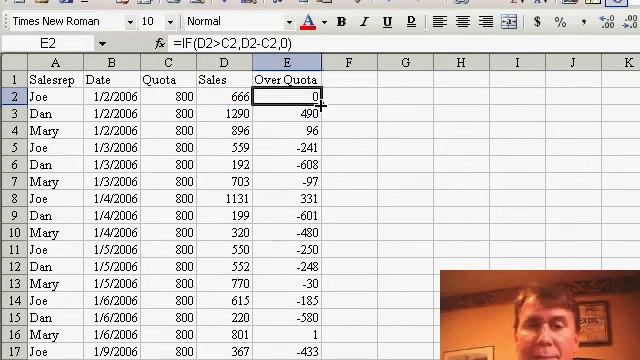Select column H header

461,62
